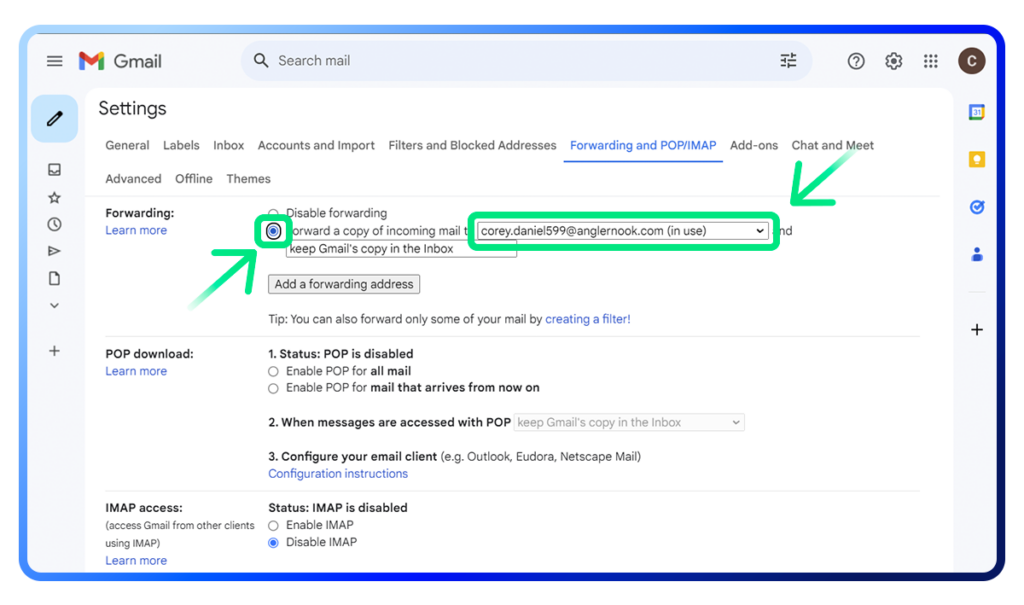Screen dimensions: 1024x605
Task: Open the Support help icon
Action: point(856,61)
